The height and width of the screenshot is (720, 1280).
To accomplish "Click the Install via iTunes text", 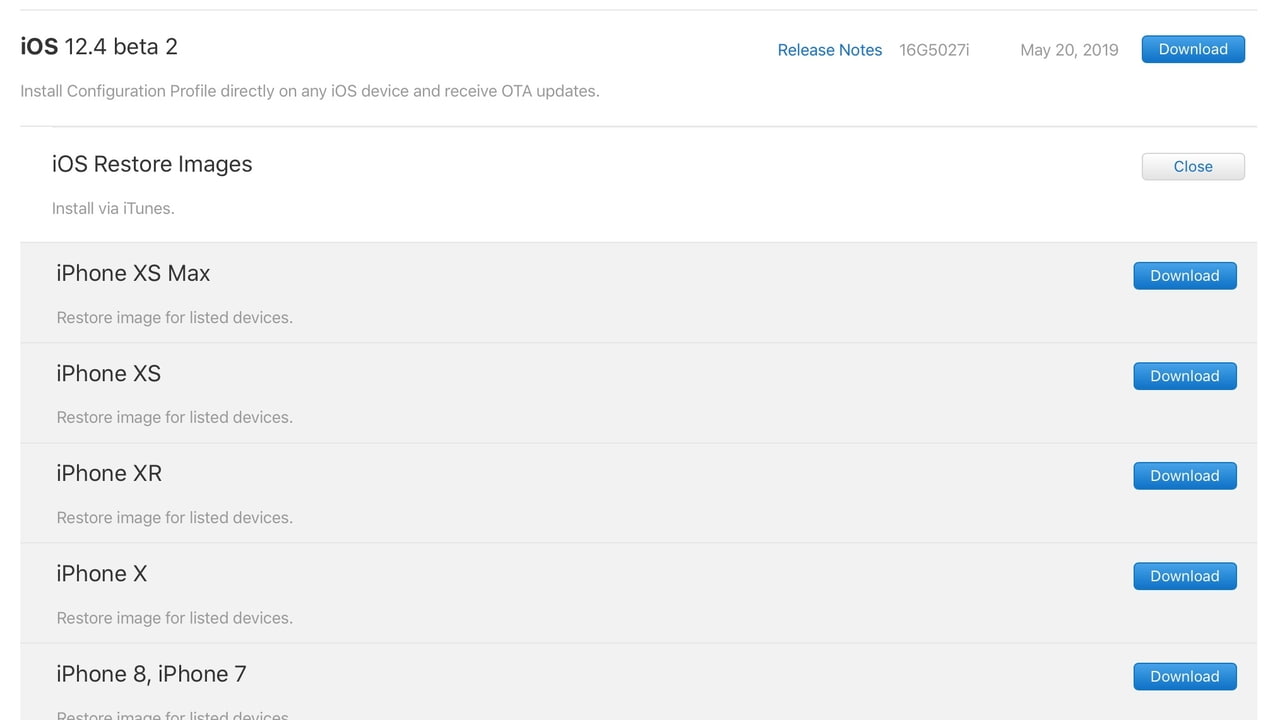I will click(113, 209).
